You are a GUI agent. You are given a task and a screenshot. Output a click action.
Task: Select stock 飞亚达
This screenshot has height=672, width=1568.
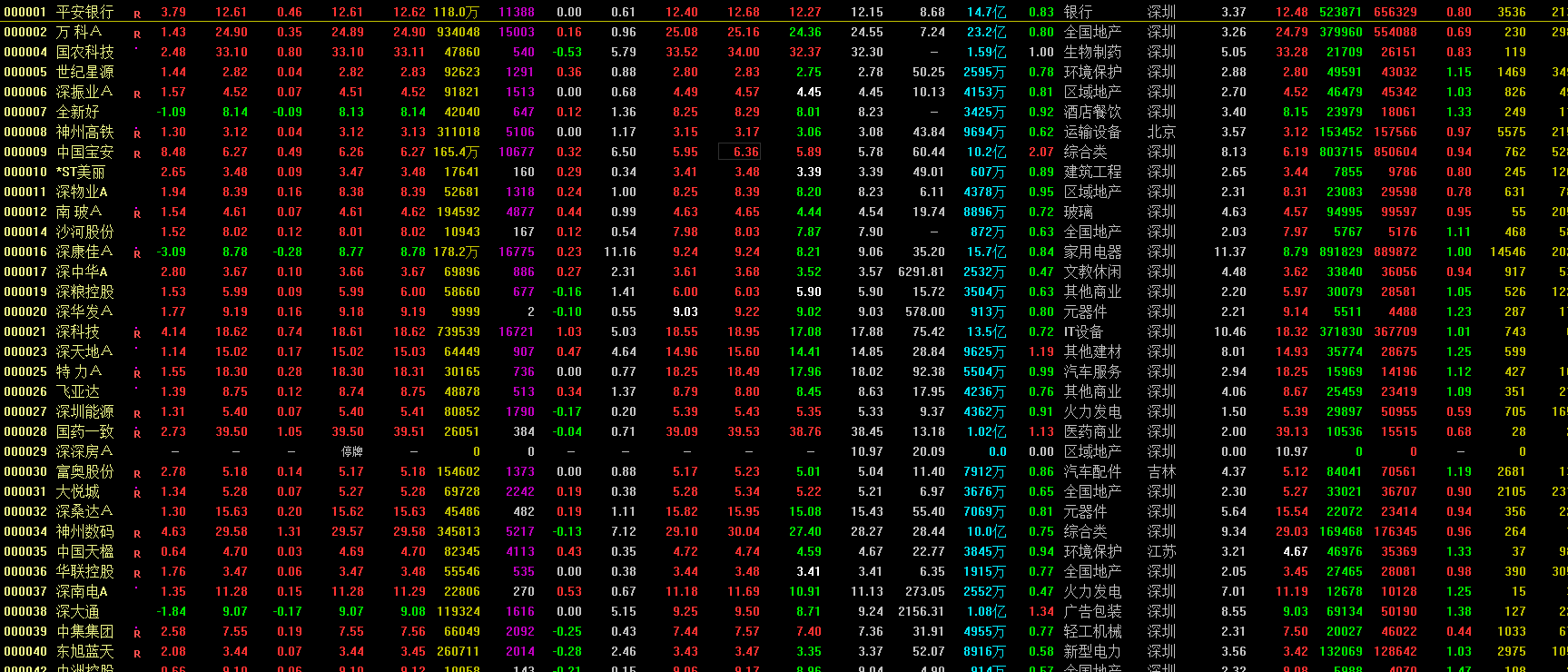[x=78, y=391]
